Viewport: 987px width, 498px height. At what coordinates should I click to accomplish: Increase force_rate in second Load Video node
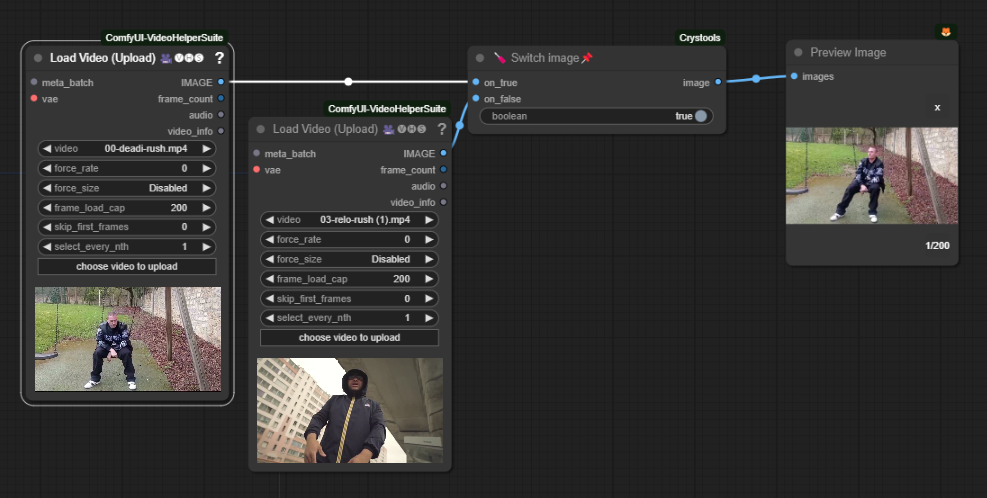click(x=429, y=239)
